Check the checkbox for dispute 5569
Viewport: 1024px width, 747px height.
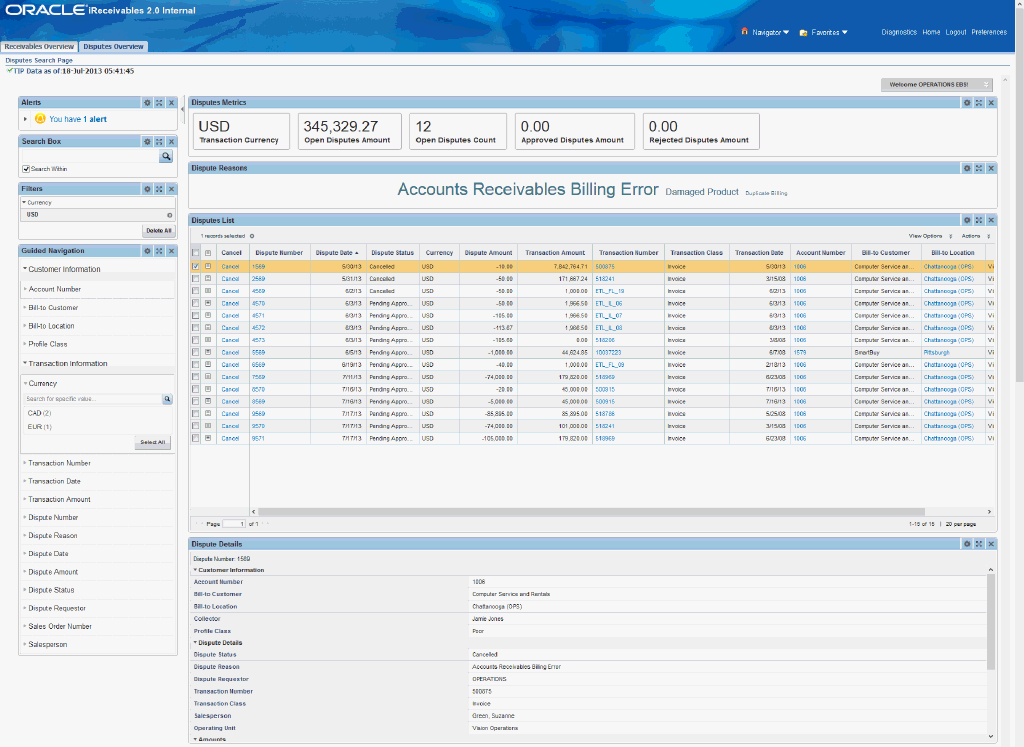tap(195, 353)
